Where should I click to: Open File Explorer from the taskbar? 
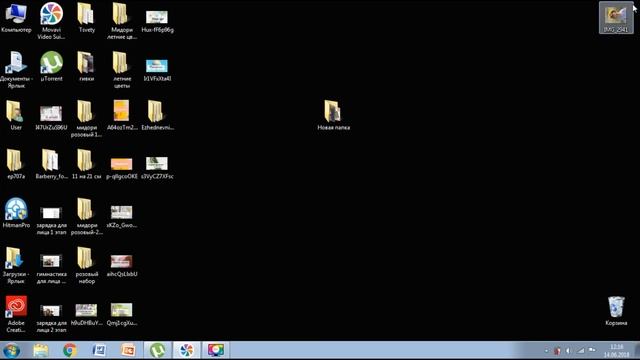click(40, 350)
